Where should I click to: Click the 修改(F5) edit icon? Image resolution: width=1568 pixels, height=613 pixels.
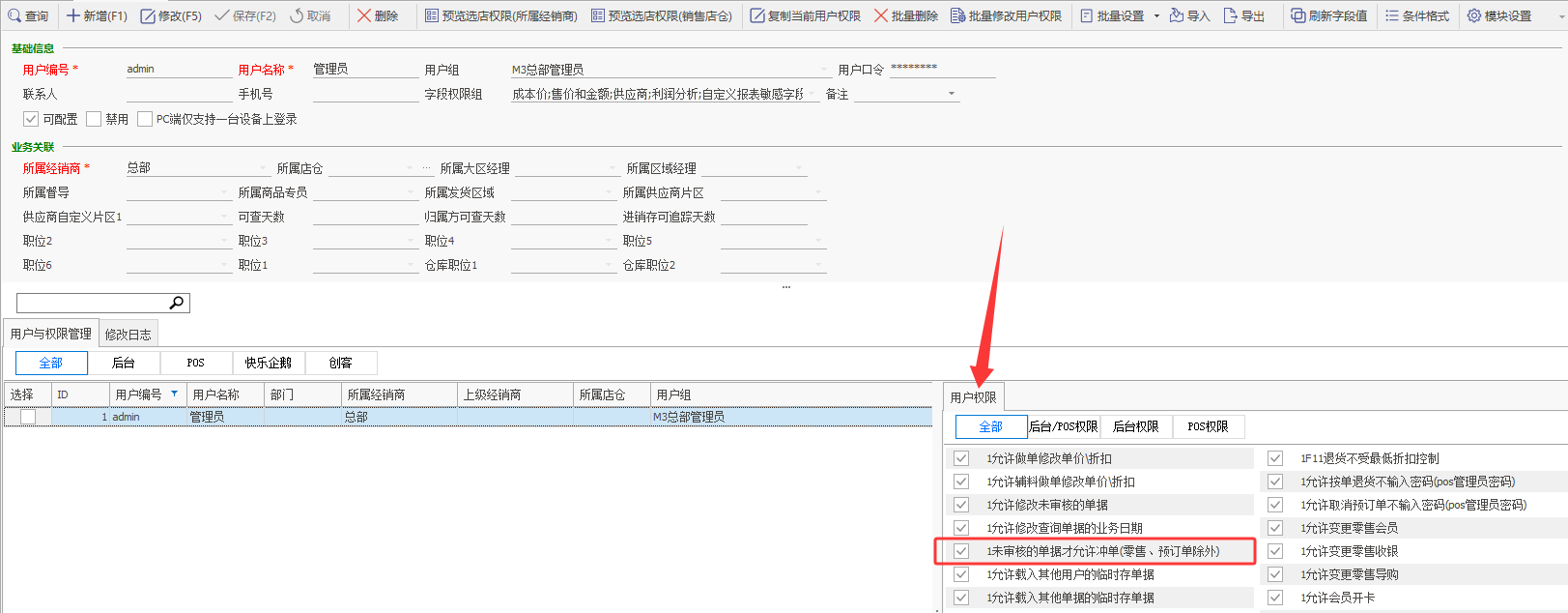tap(148, 15)
